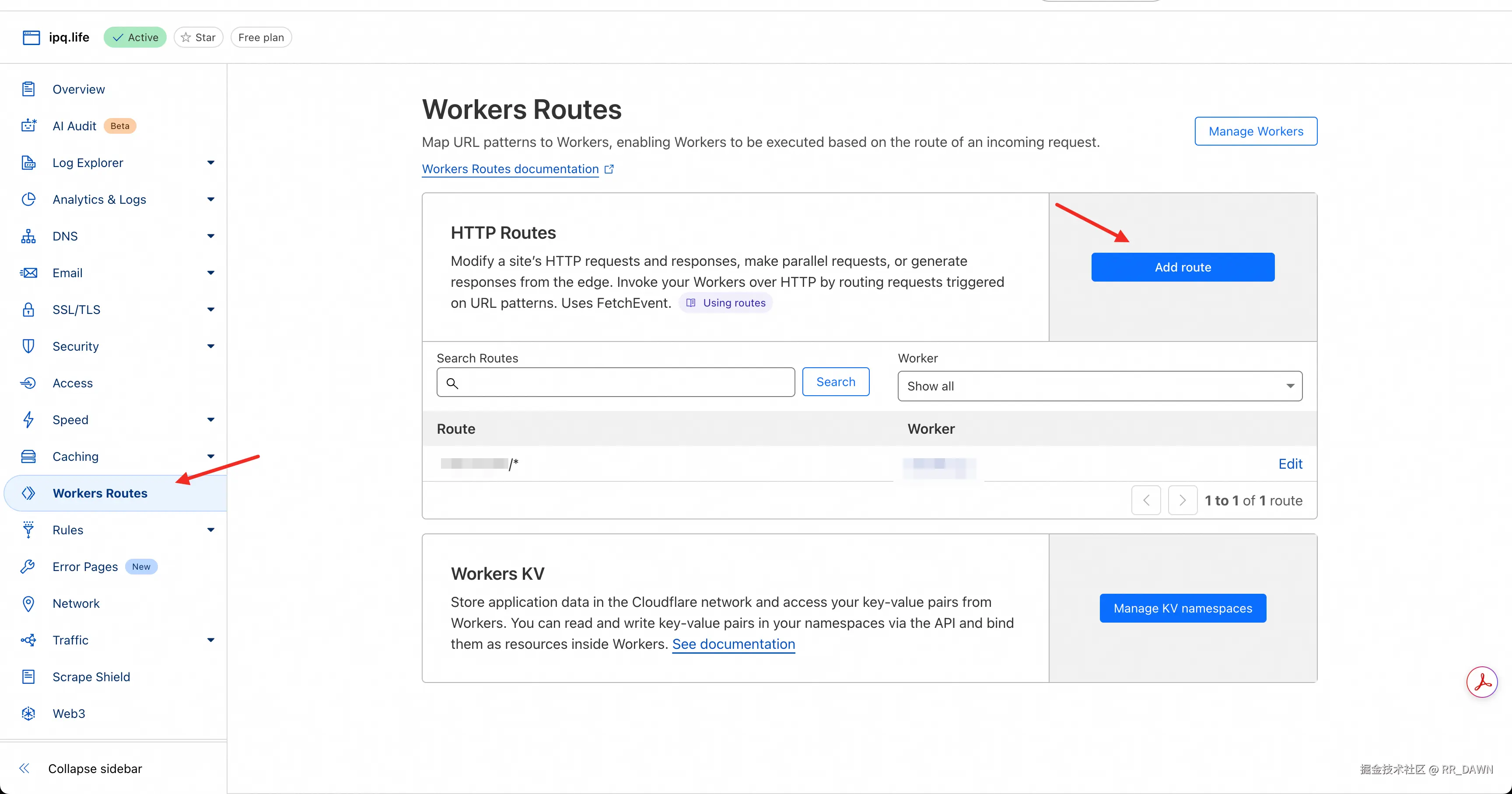Image resolution: width=1512 pixels, height=794 pixels.
Task: Expand the DNS menu arrow
Action: click(x=211, y=237)
